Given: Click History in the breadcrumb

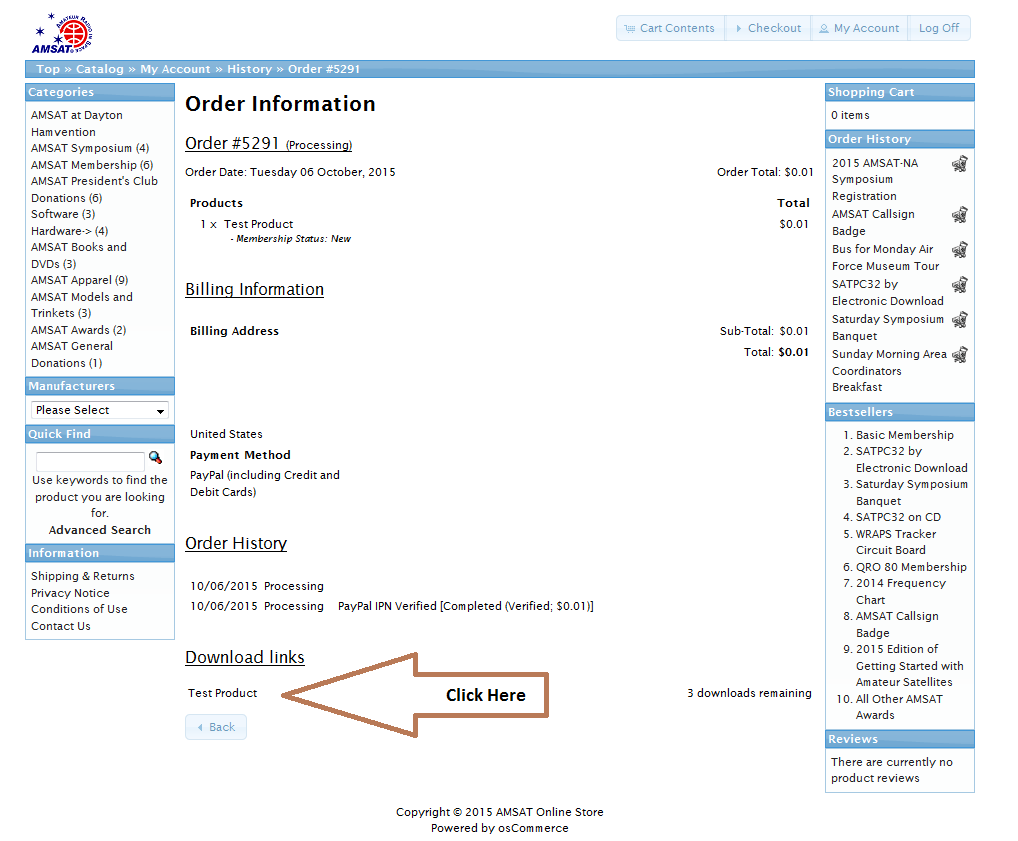Looking at the screenshot, I should [249, 69].
